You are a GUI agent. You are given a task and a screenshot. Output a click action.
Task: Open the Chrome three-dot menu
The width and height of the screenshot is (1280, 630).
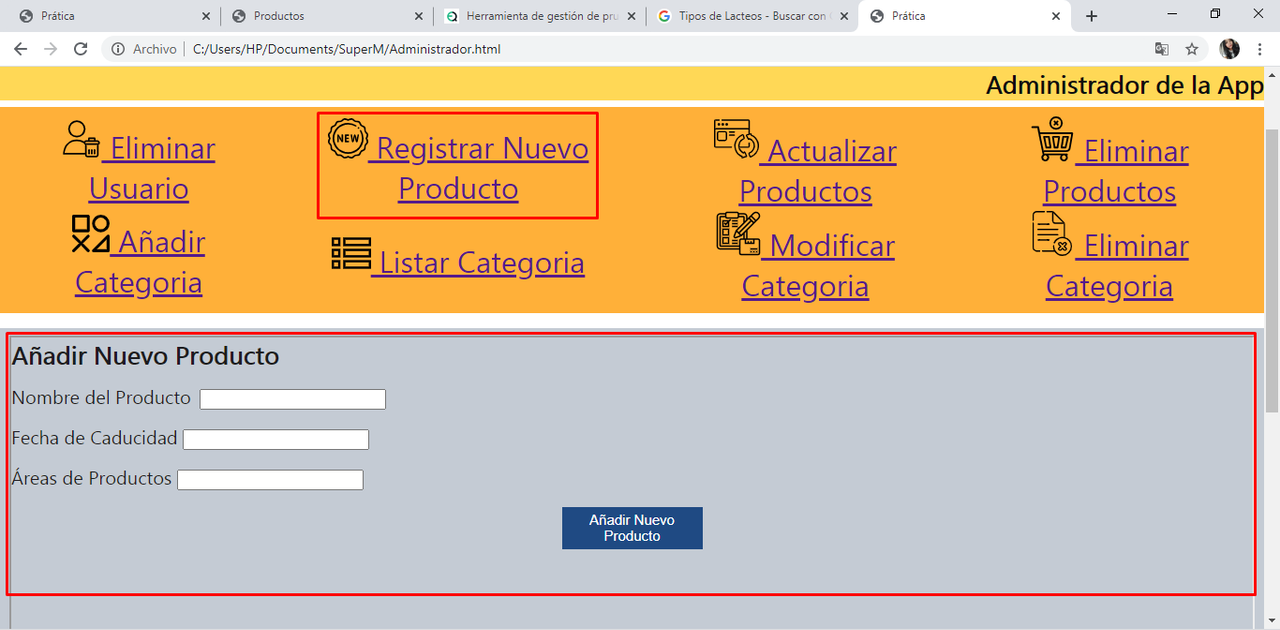[x=1260, y=49]
